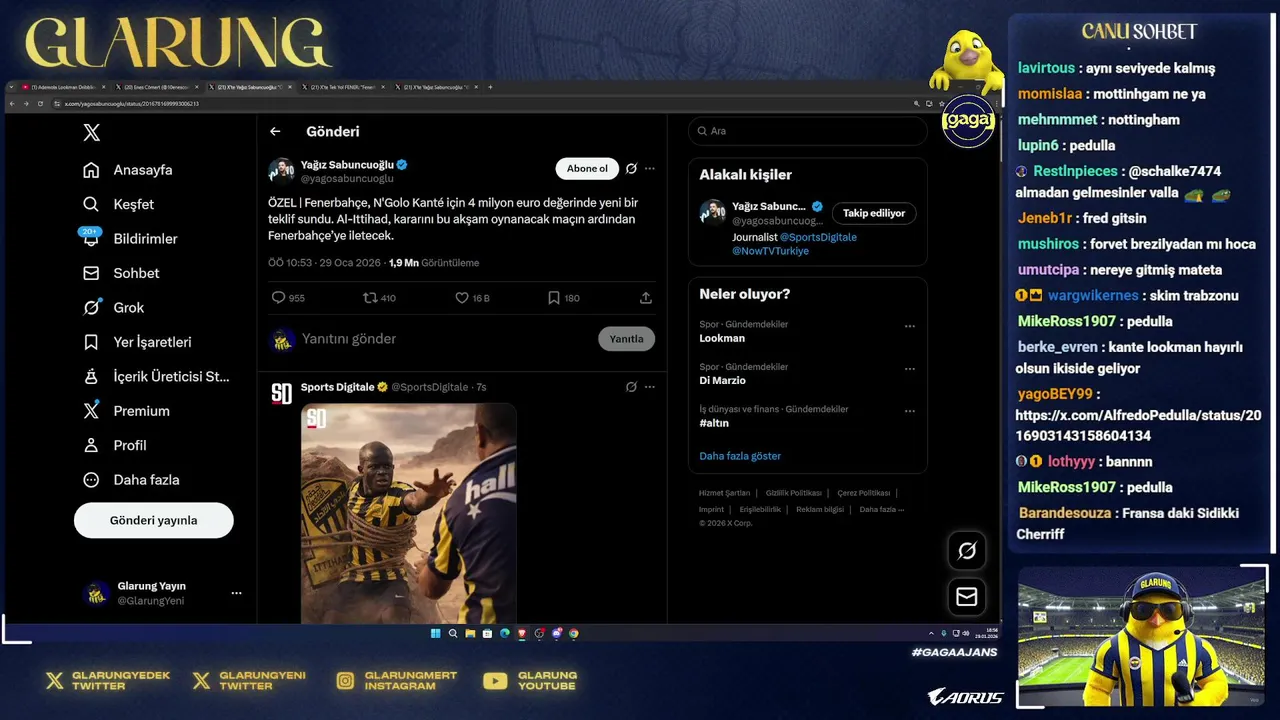
Task: Open Sohbet messages
Action: pyautogui.click(x=122, y=273)
